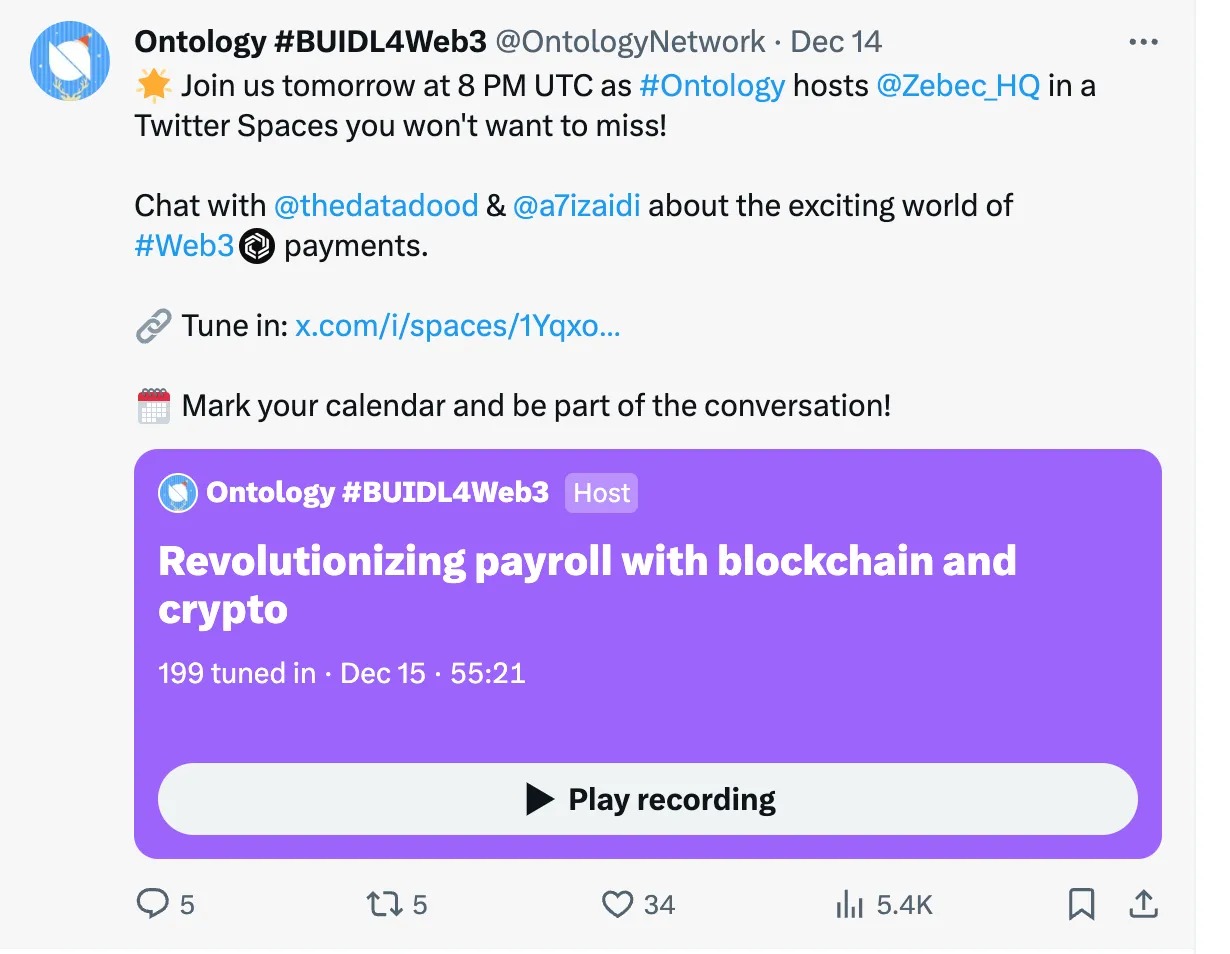Like the tweet with heart icon
Screen dimensions: 1230x954
point(617,904)
